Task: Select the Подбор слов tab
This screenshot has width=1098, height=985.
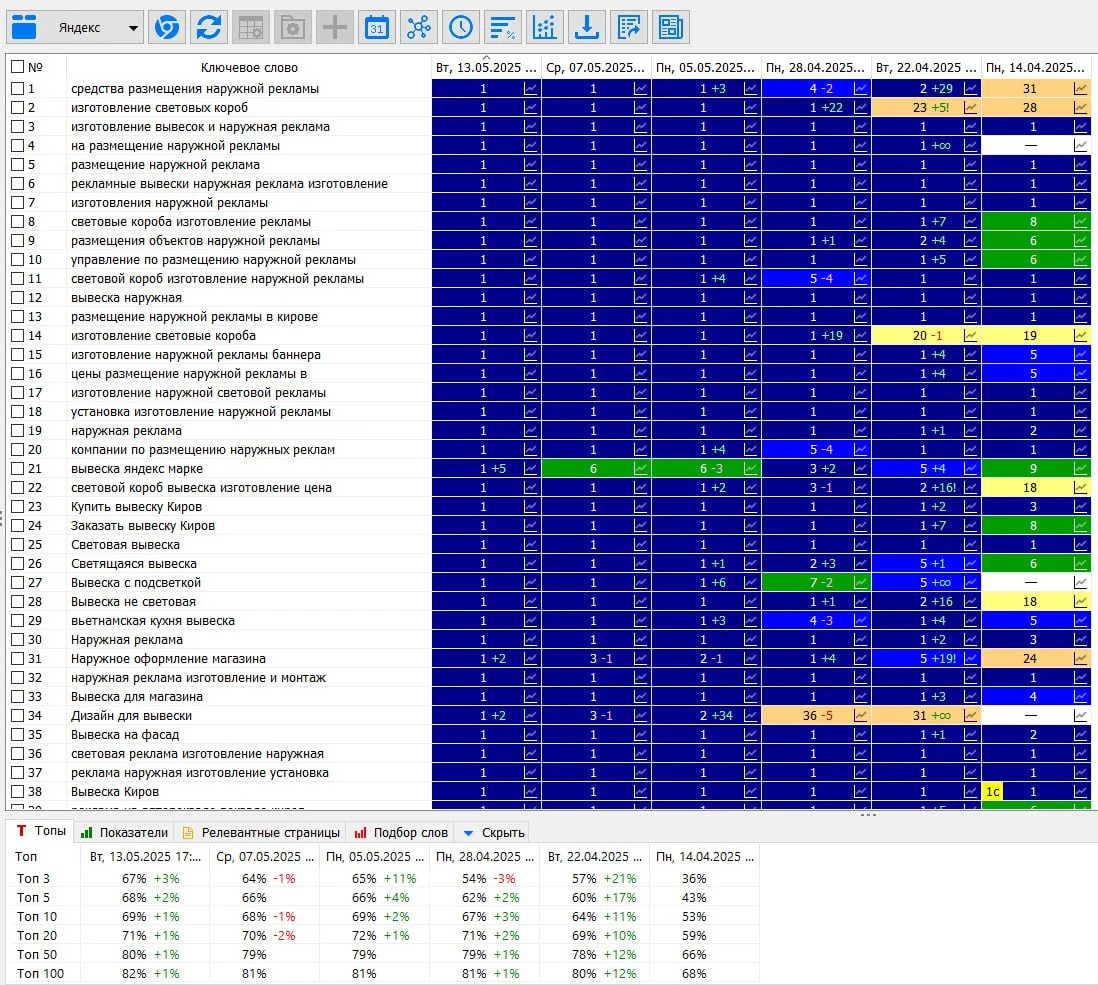Action: (x=401, y=832)
